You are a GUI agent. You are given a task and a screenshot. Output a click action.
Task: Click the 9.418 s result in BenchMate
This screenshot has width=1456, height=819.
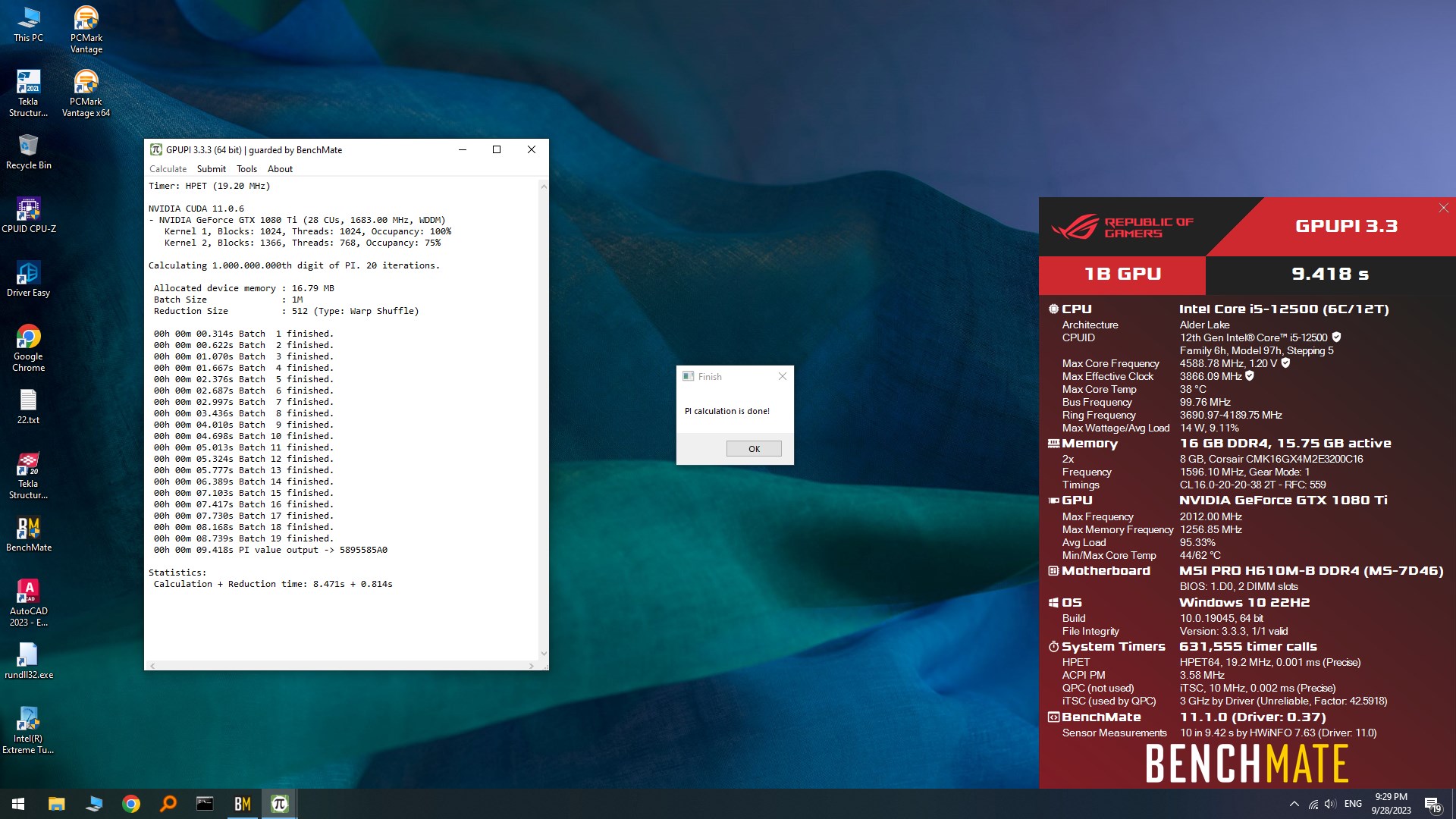point(1330,275)
